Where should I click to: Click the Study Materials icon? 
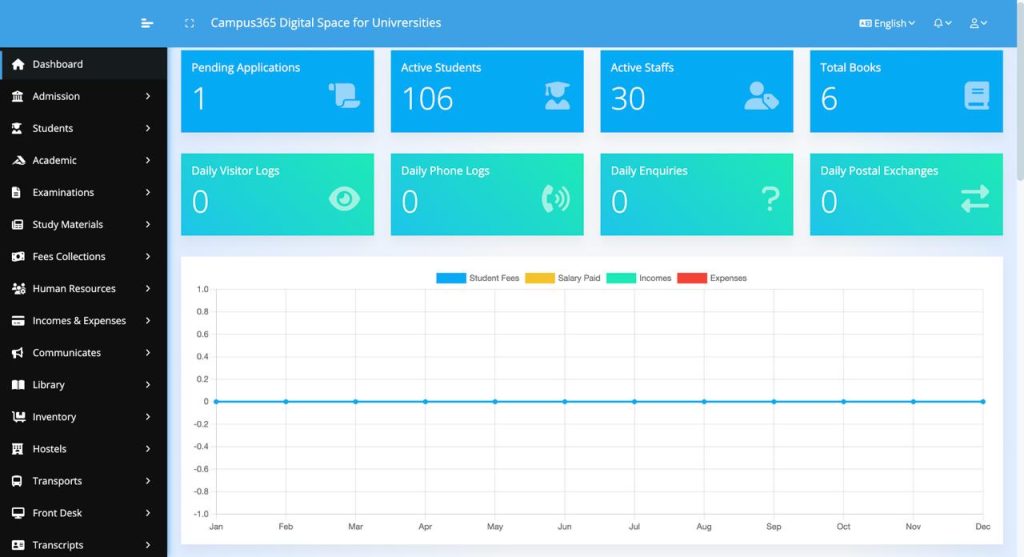pos(18,224)
